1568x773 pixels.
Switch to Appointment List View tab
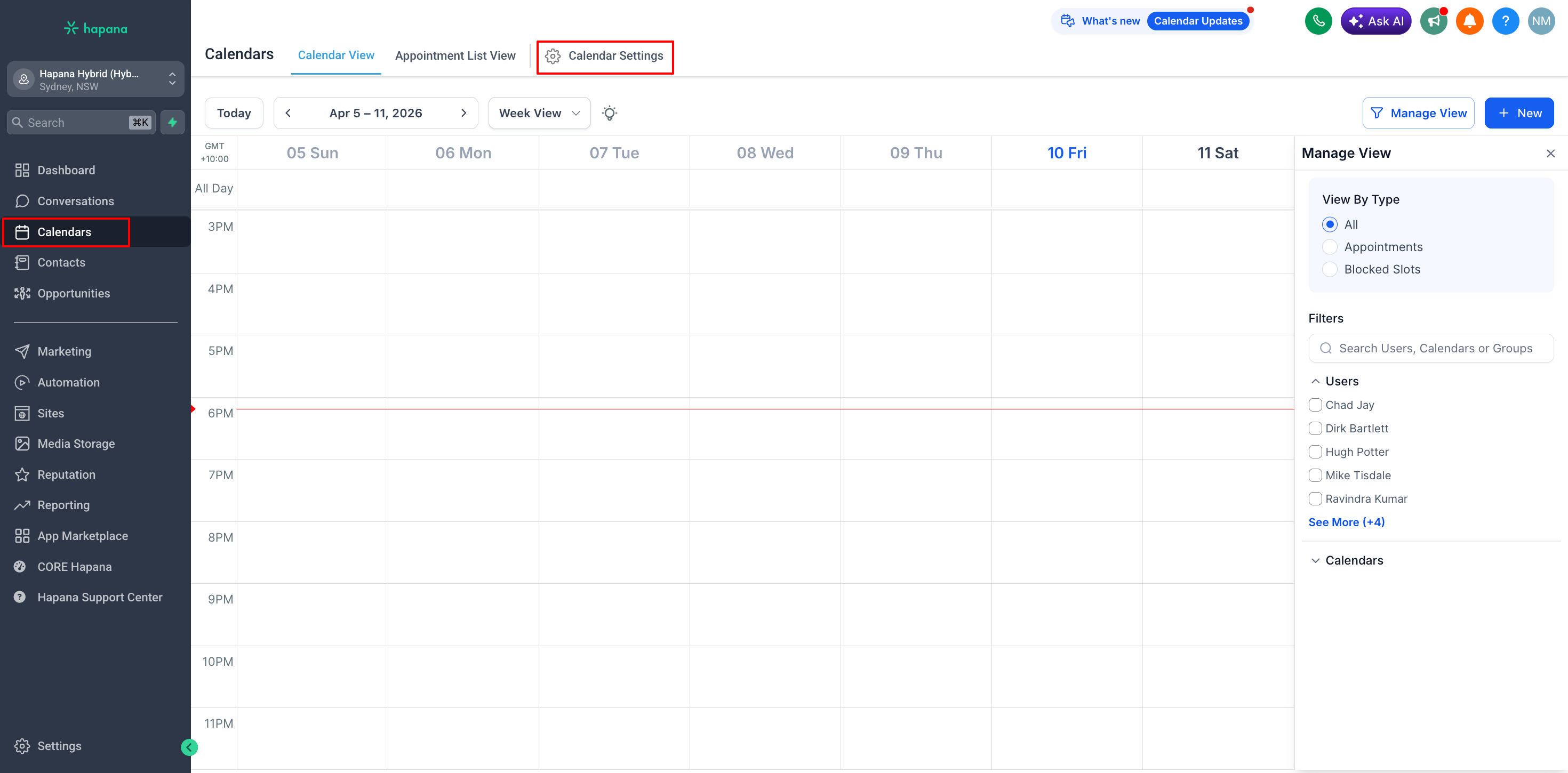point(455,56)
